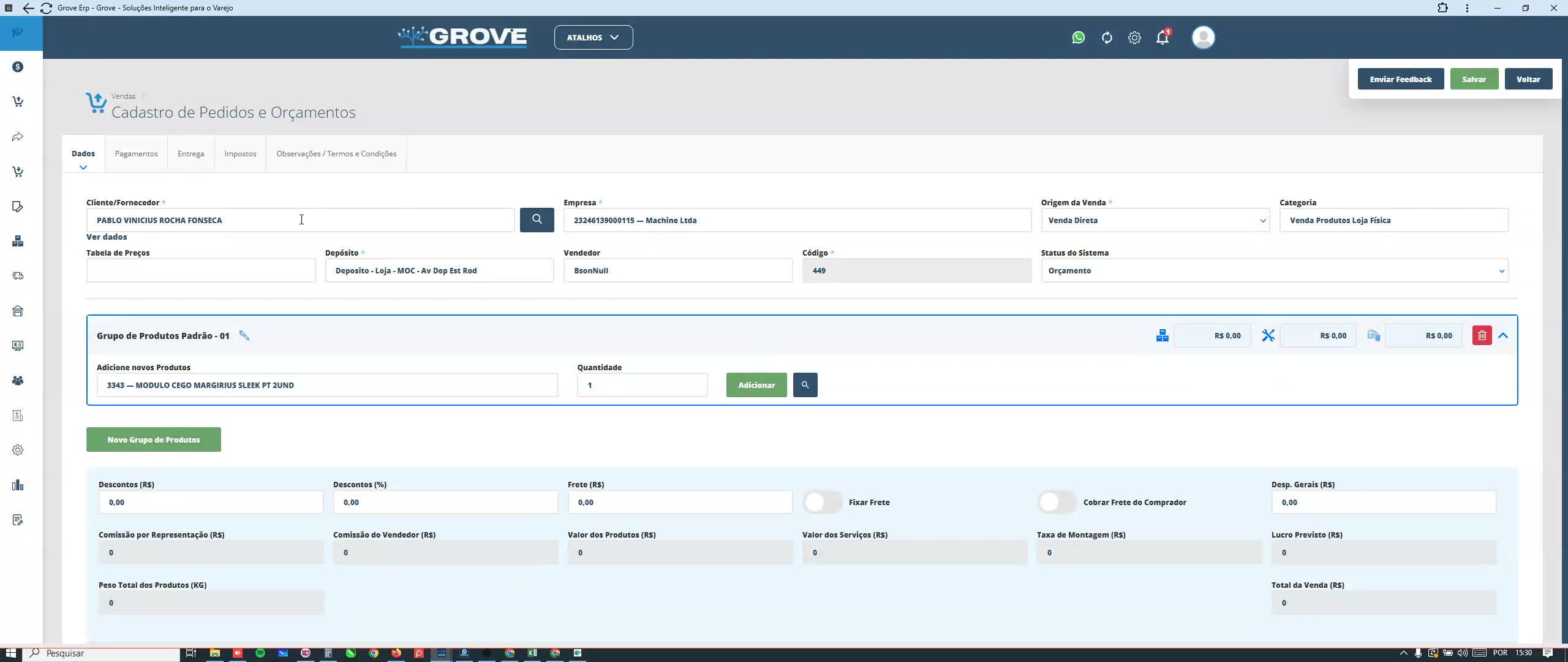
Task: Search products with magnifier beside Adicionar
Action: [805, 385]
